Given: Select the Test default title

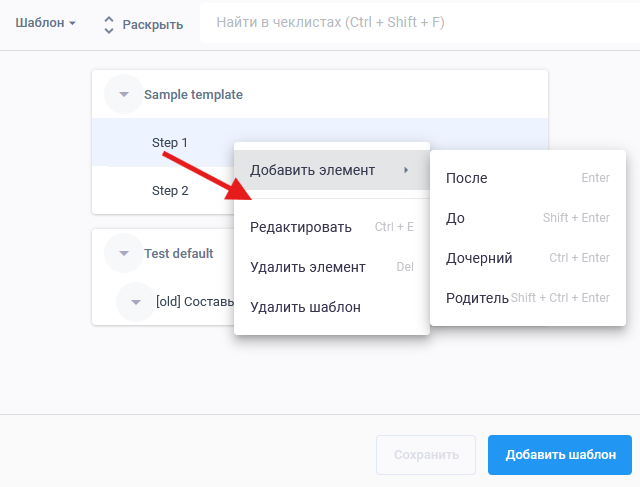Looking at the screenshot, I should [x=178, y=254].
